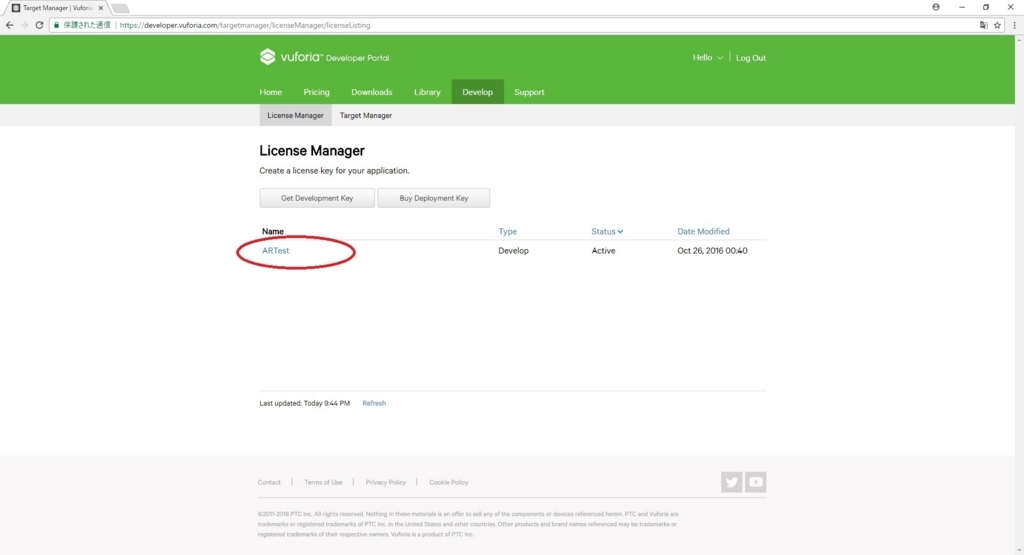The width and height of the screenshot is (1024, 555).
Task: Click Get Development Key button
Action: (317, 198)
